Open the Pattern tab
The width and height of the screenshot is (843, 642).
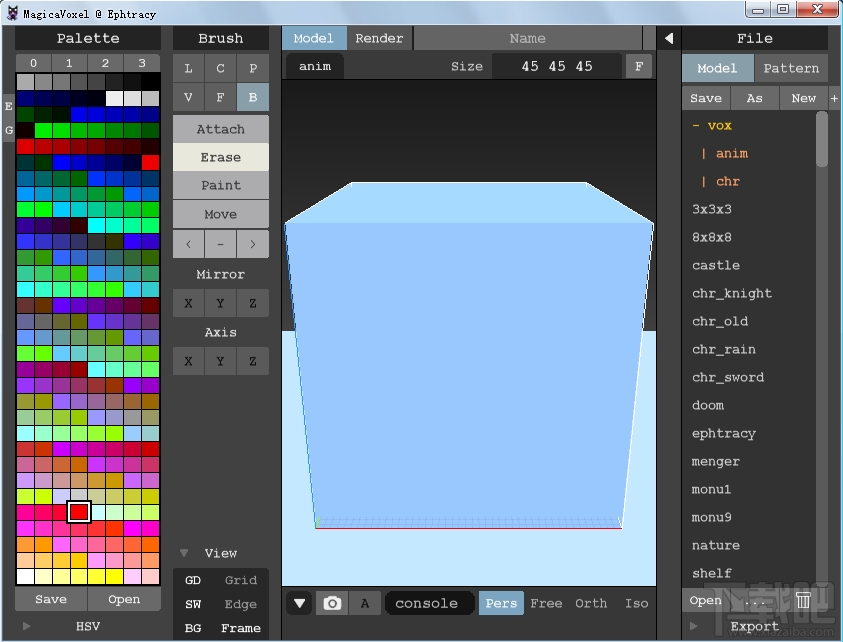point(791,68)
